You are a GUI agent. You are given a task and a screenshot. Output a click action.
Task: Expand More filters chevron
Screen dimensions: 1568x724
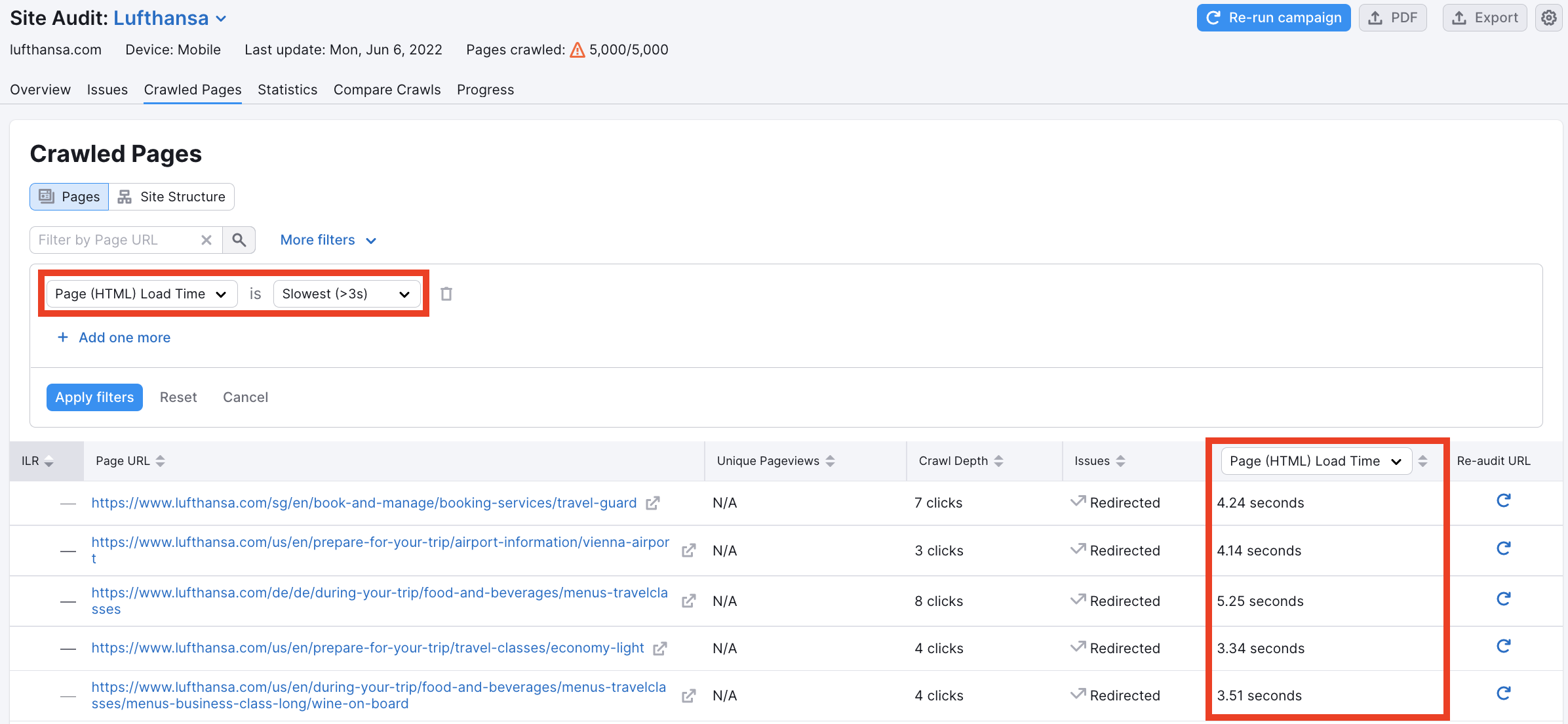pos(375,240)
